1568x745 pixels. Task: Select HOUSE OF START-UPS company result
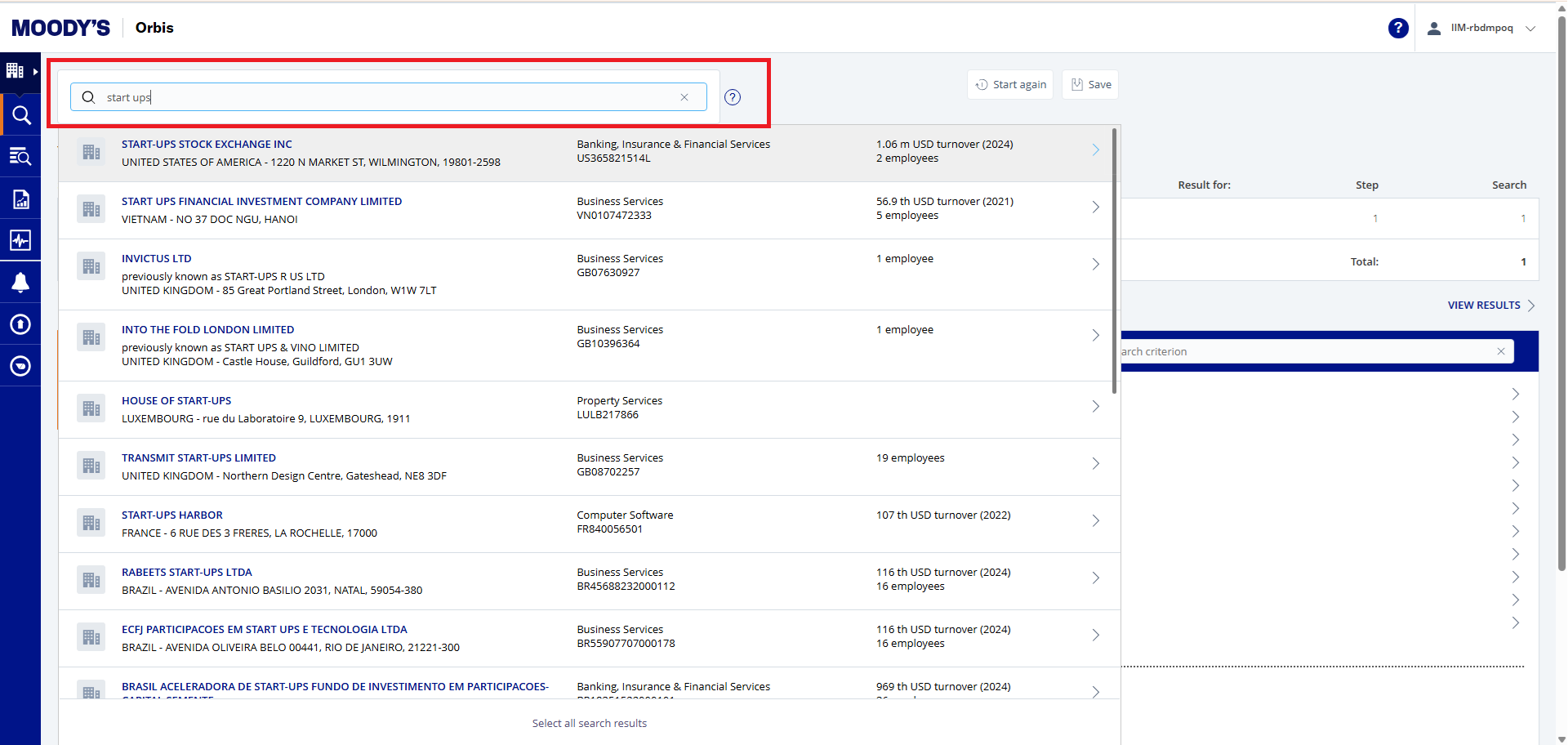tap(176, 401)
